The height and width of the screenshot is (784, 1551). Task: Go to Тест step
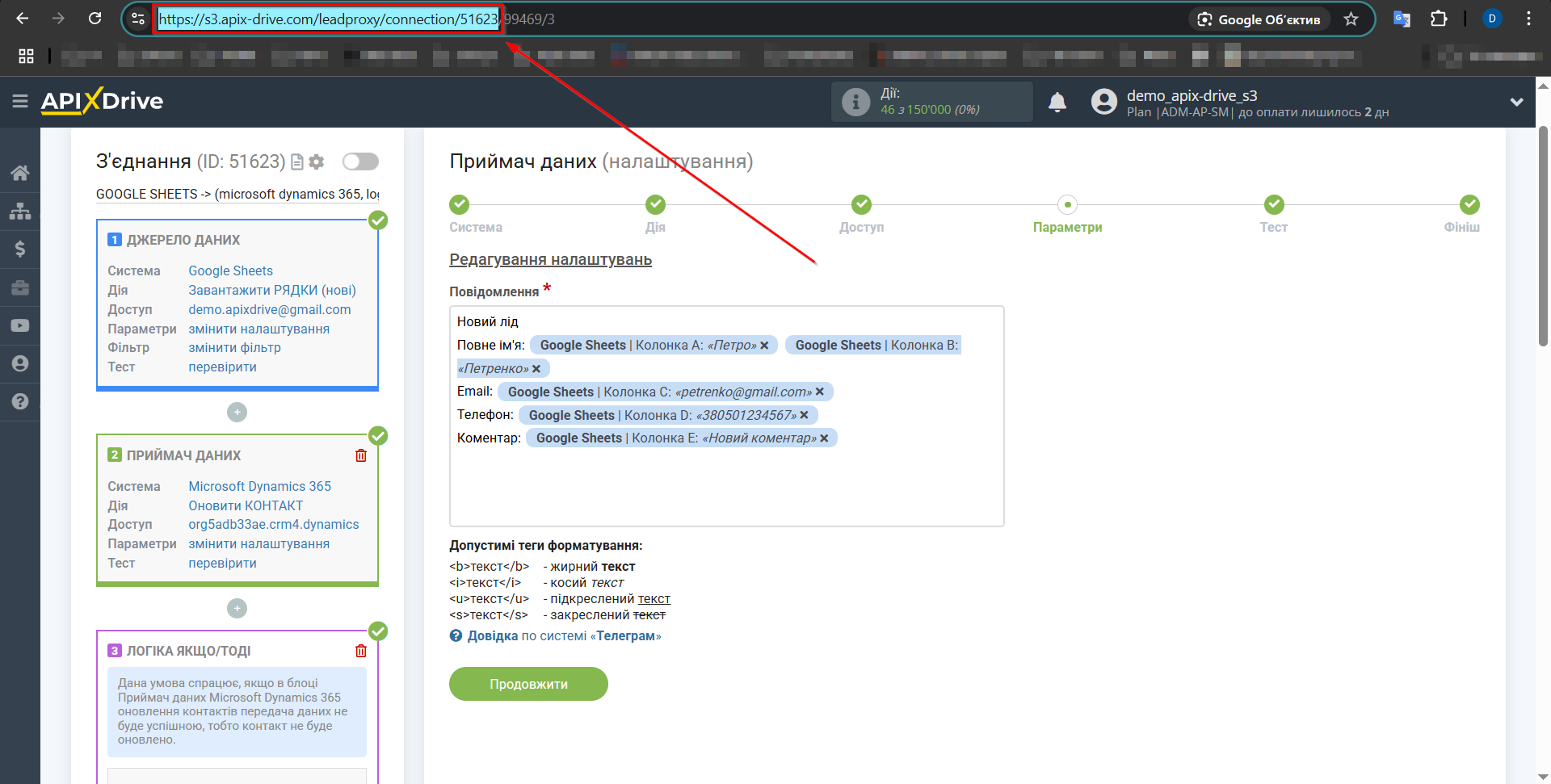click(1274, 204)
